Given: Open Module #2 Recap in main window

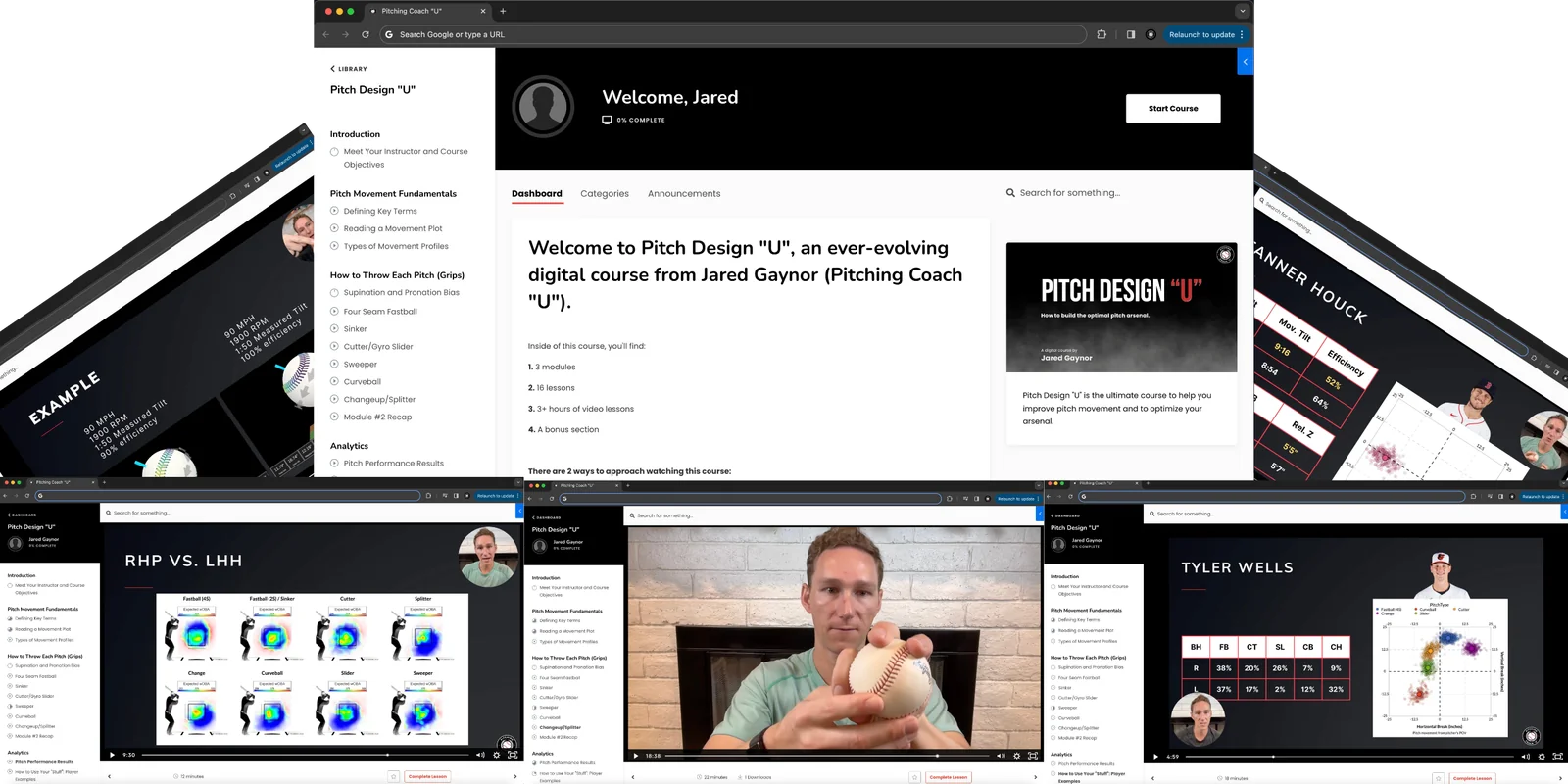Looking at the screenshot, I should tap(377, 416).
